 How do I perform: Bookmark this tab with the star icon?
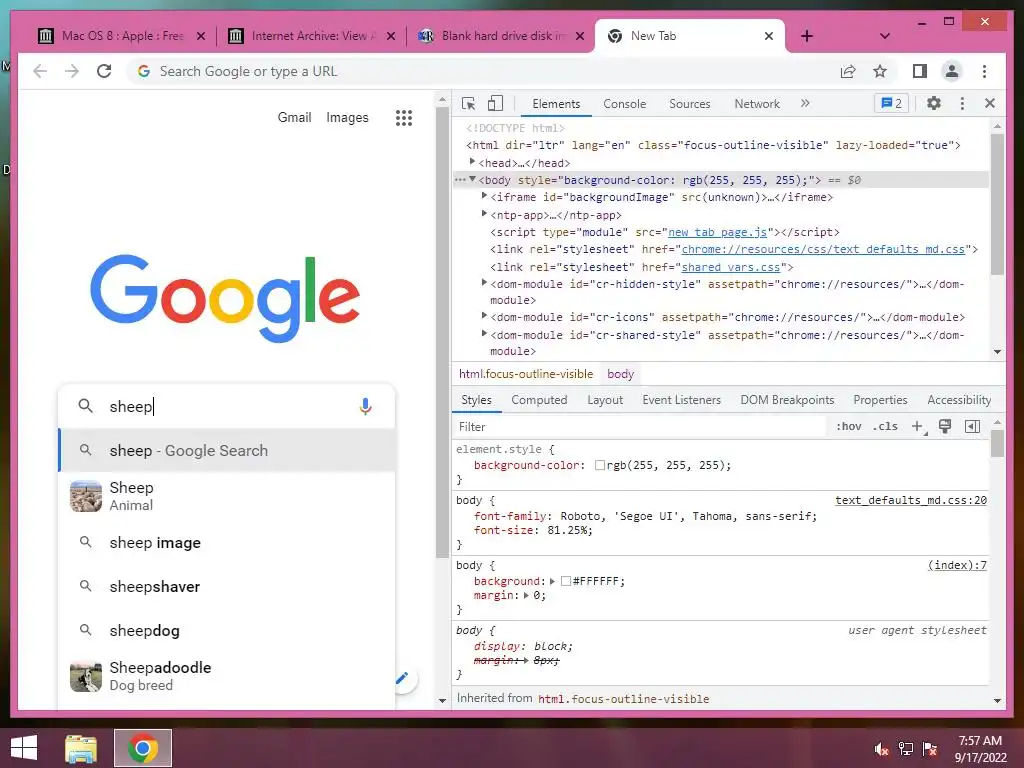pyautogui.click(x=880, y=71)
